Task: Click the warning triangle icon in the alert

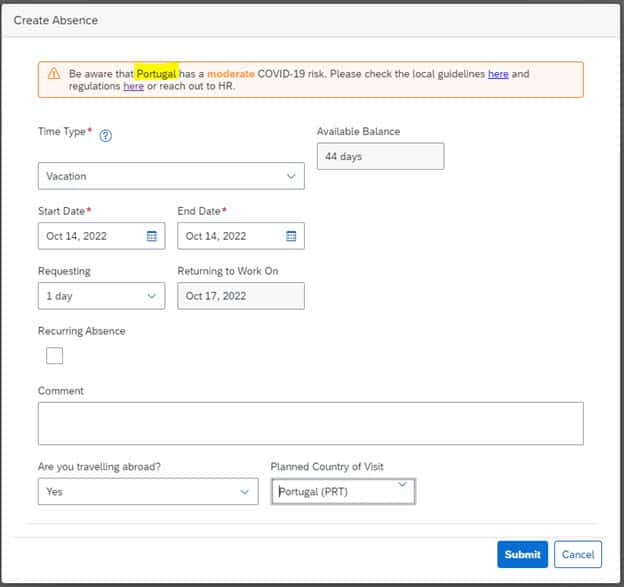Action: (54, 74)
